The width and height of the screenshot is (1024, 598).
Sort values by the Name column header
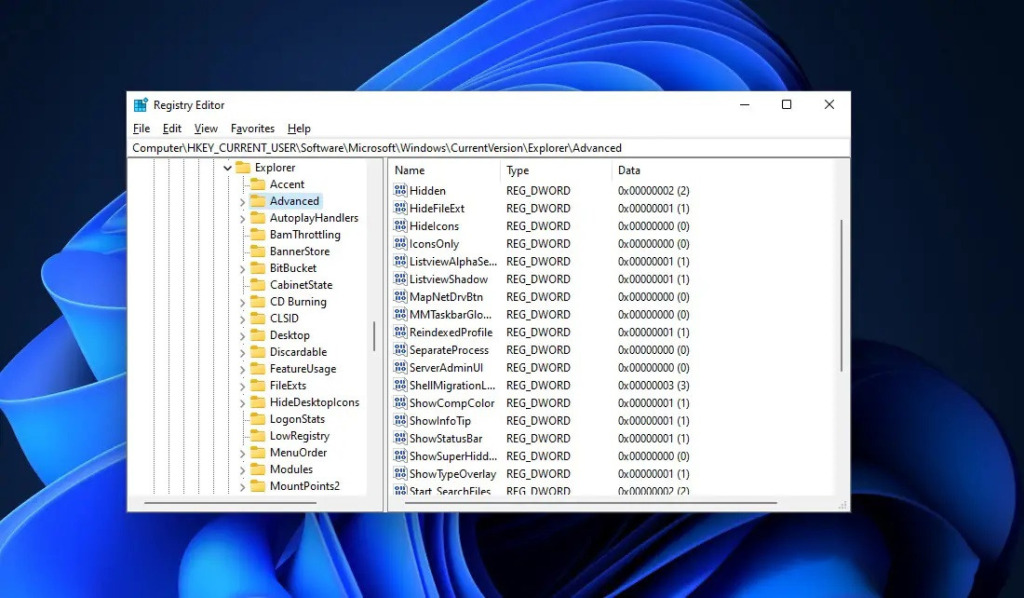pos(410,171)
